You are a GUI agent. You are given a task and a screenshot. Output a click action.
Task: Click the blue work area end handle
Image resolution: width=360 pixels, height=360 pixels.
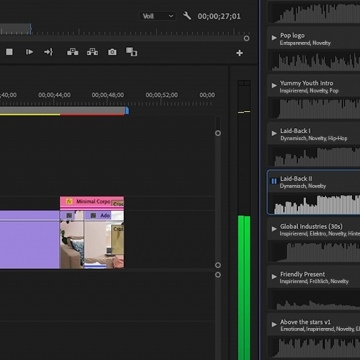pos(127,111)
